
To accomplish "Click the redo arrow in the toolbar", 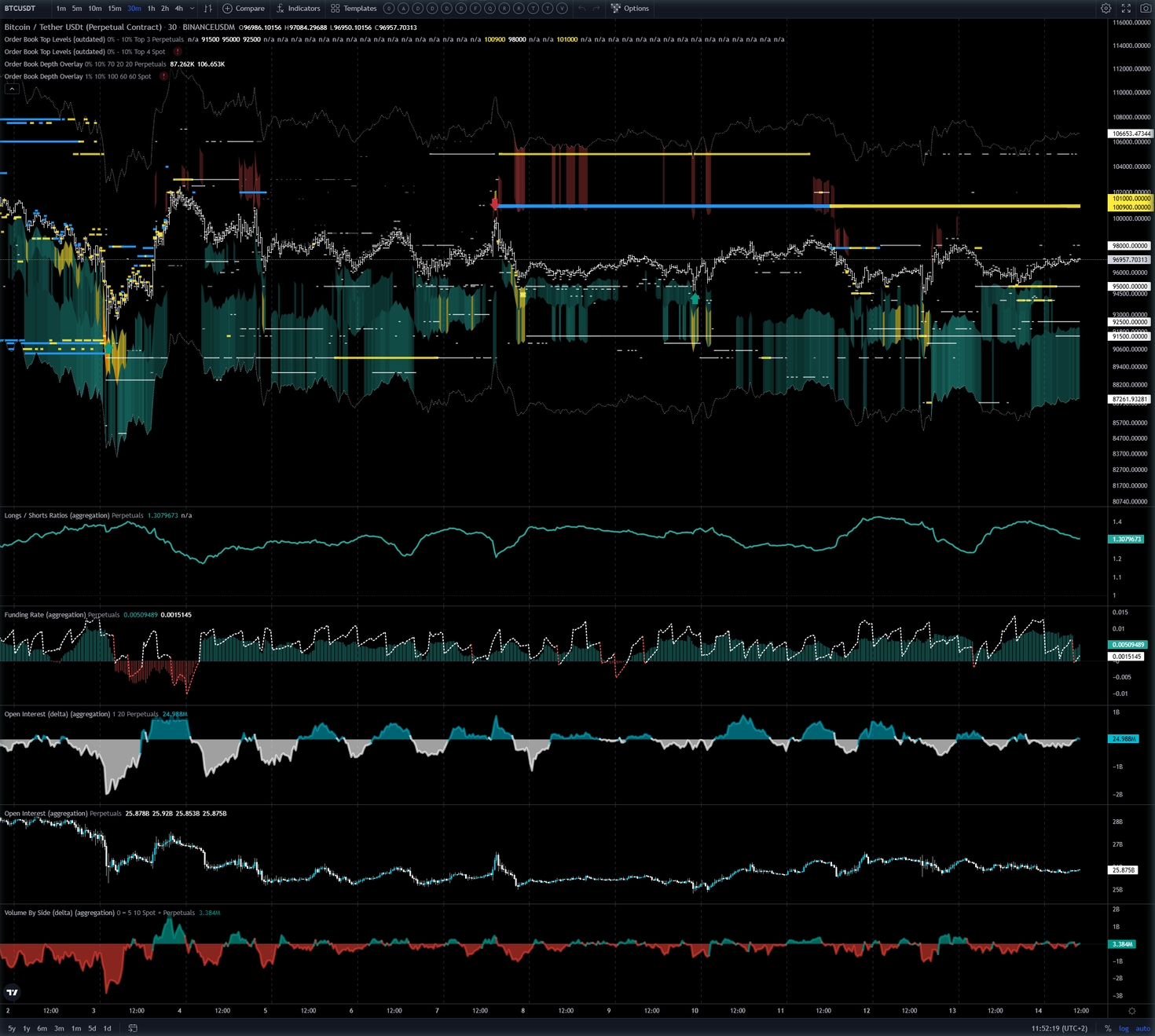I will (x=596, y=9).
